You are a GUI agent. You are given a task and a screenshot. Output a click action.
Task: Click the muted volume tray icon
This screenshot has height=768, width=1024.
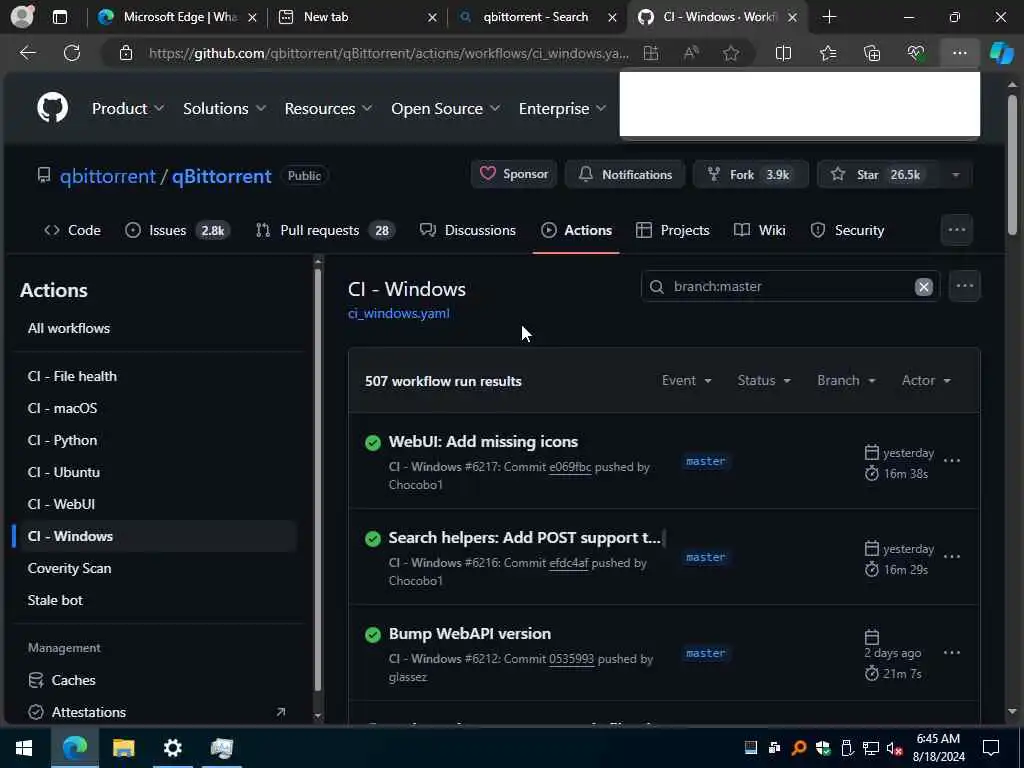click(x=893, y=748)
